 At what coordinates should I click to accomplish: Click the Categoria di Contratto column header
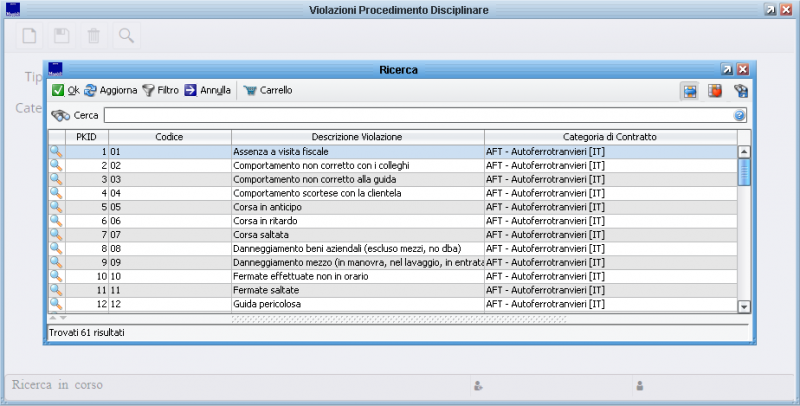point(610,136)
